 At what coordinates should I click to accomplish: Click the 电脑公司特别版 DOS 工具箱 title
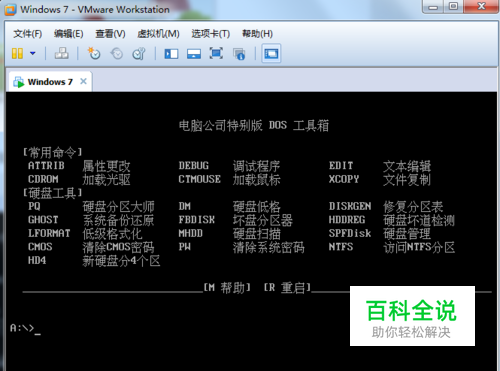point(254,126)
